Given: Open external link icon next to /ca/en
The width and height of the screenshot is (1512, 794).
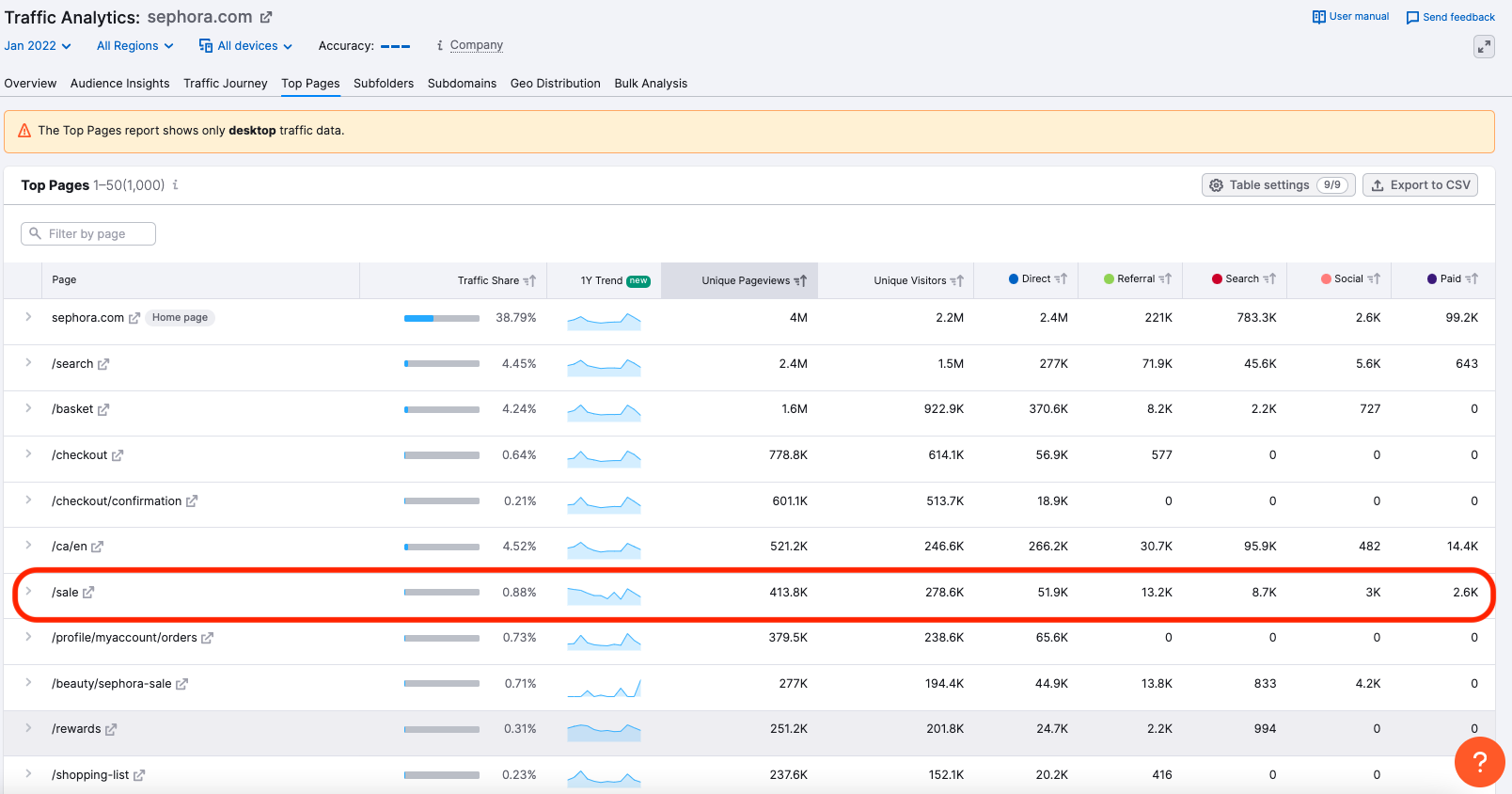Looking at the screenshot, I should [x=97, y=547].
